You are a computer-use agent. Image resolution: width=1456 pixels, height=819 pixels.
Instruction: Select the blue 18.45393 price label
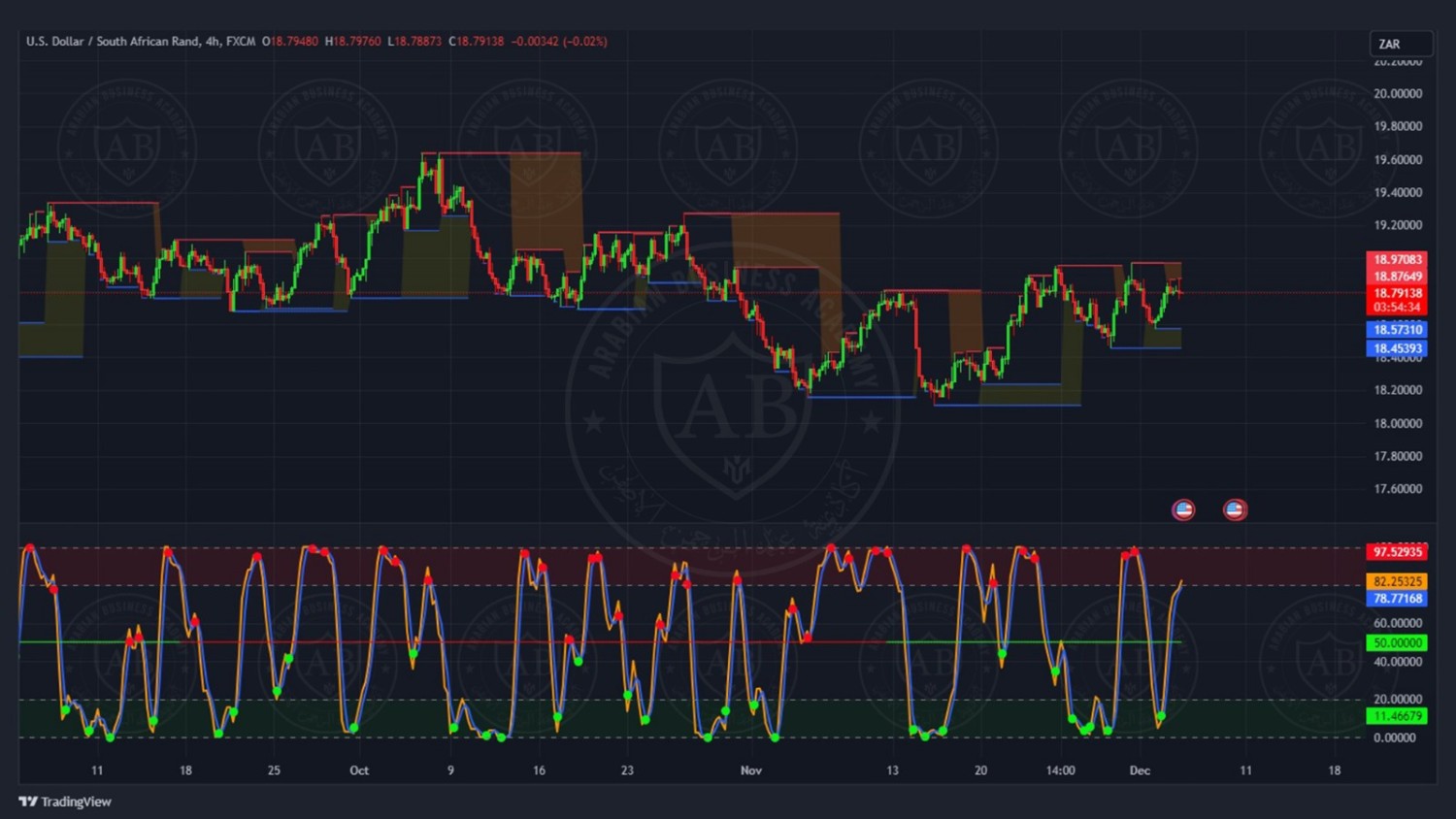[1397, 348]
